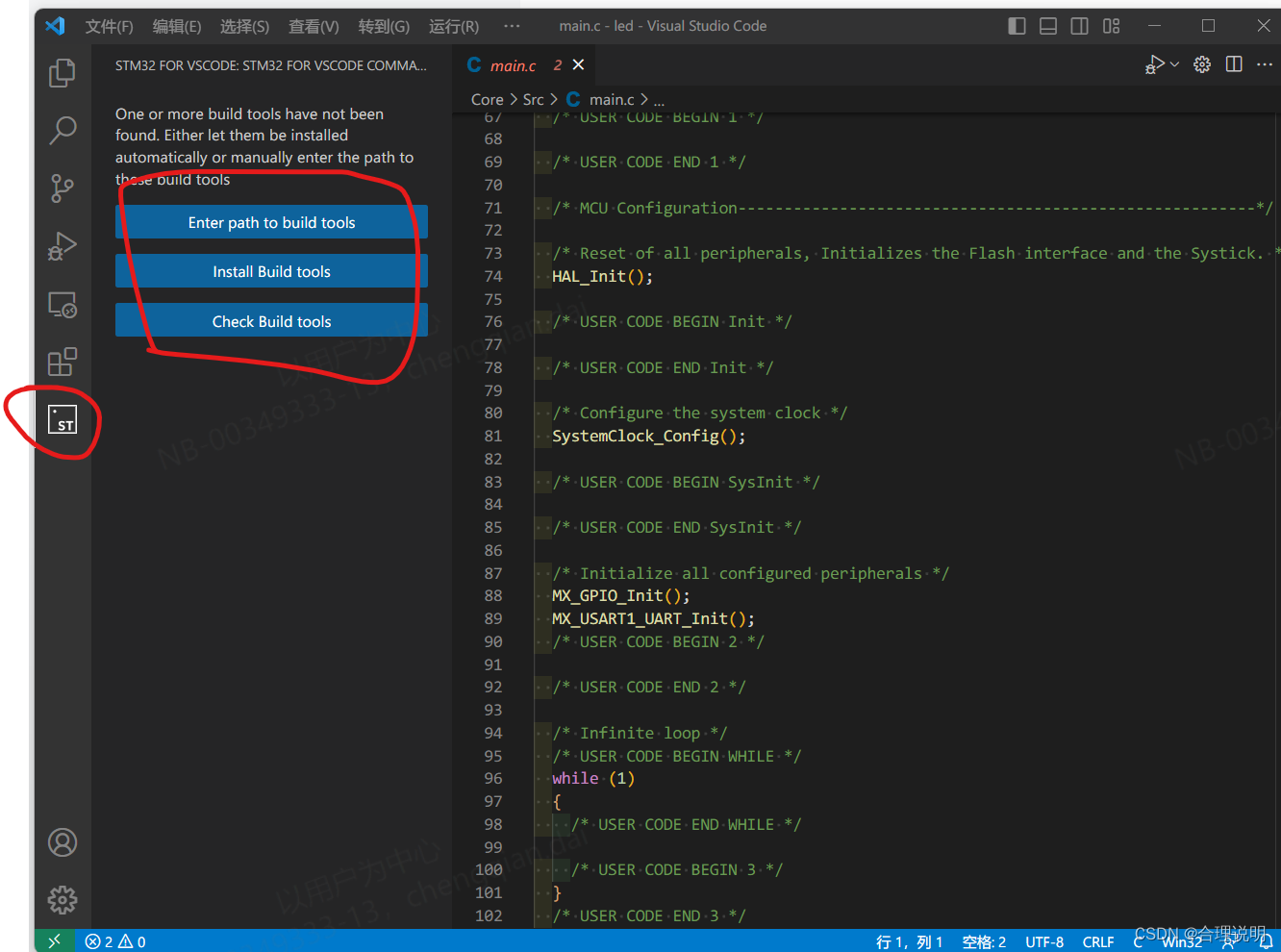The width and height of the screenshot is (1281, 952).
Task: Open the 转到(G) menu
Action: 384,26
